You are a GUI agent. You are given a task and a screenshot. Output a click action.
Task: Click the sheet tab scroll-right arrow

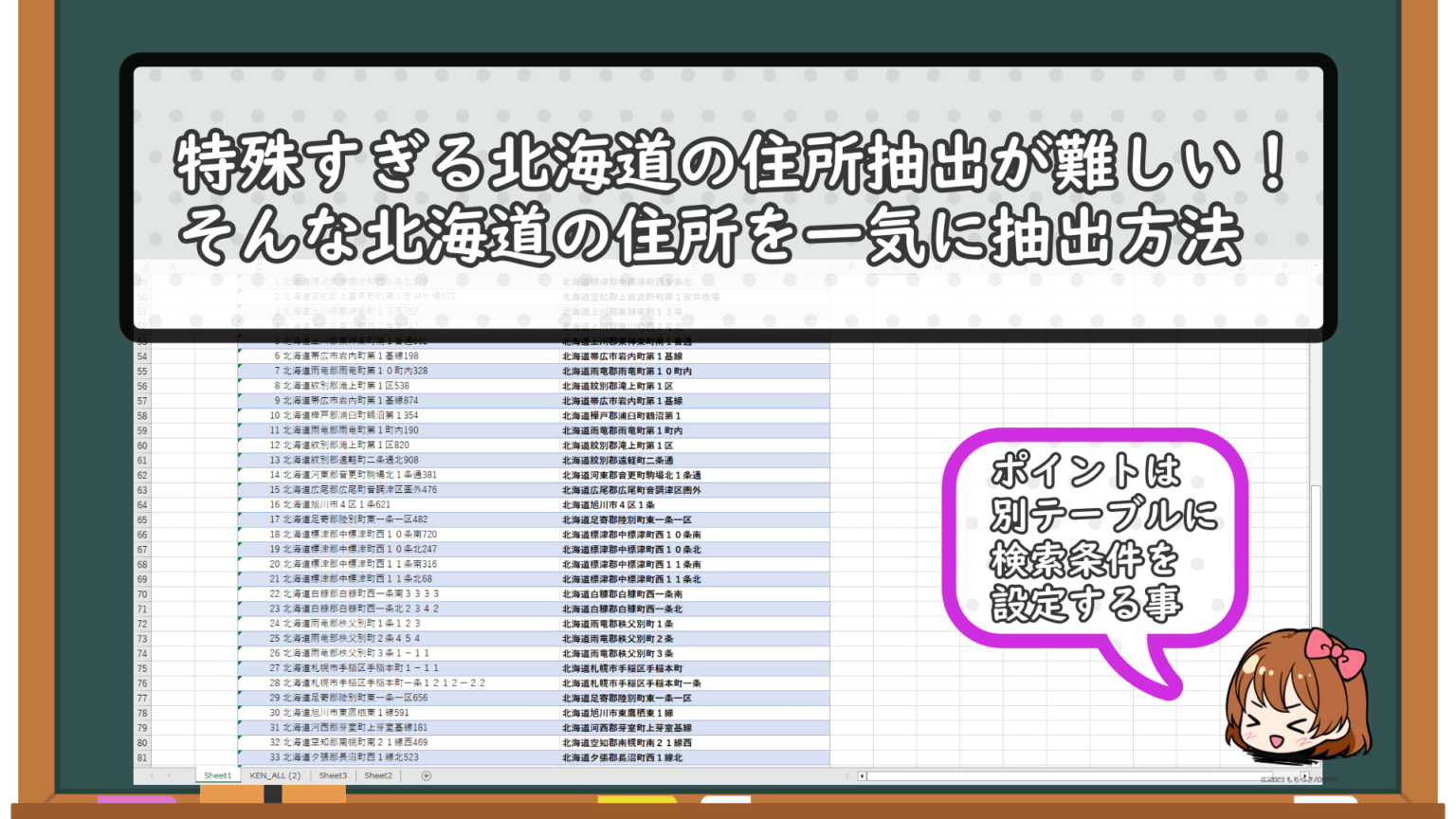tap(169, 775)
